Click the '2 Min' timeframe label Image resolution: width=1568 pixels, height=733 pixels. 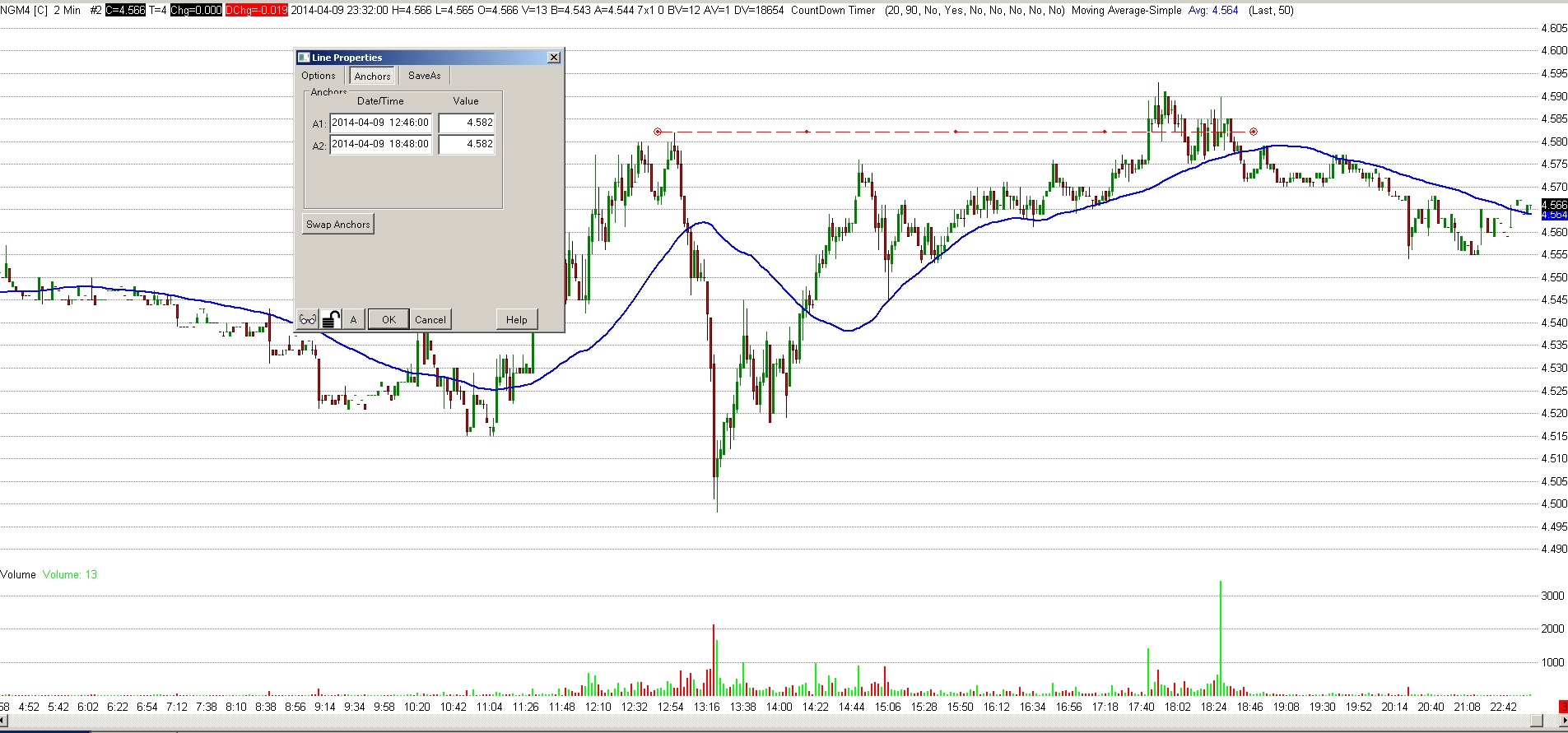(x=67, y=11)
